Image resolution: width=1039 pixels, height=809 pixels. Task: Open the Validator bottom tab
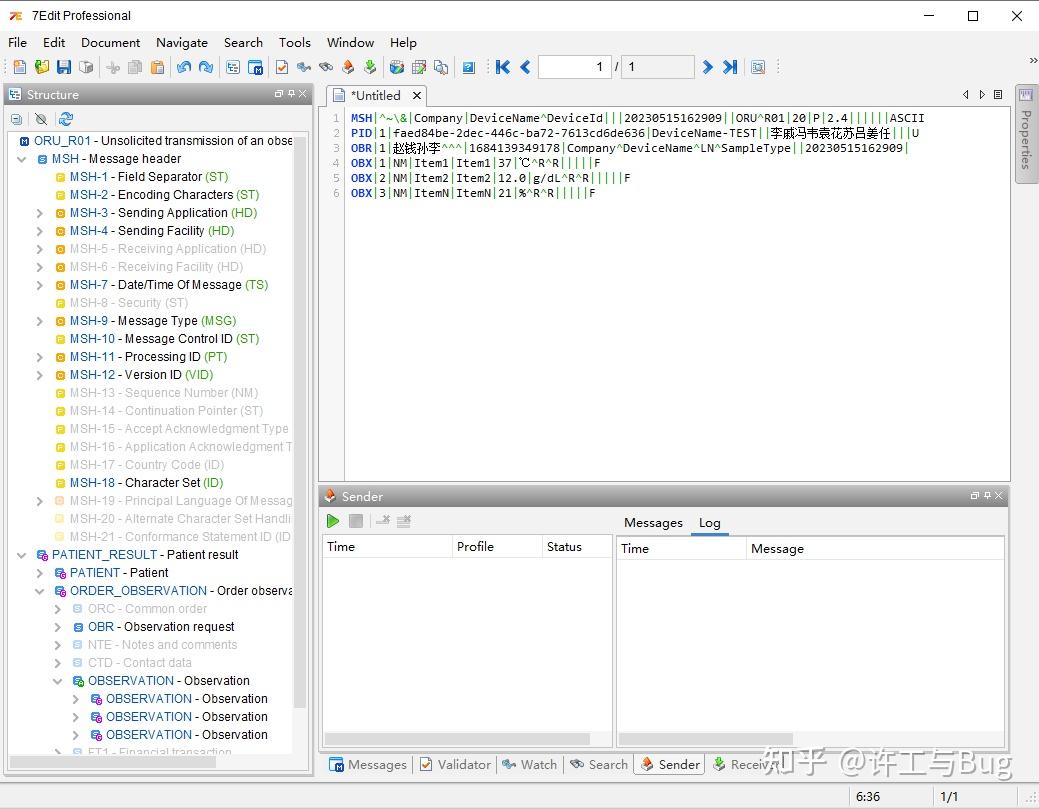(455, 764)
